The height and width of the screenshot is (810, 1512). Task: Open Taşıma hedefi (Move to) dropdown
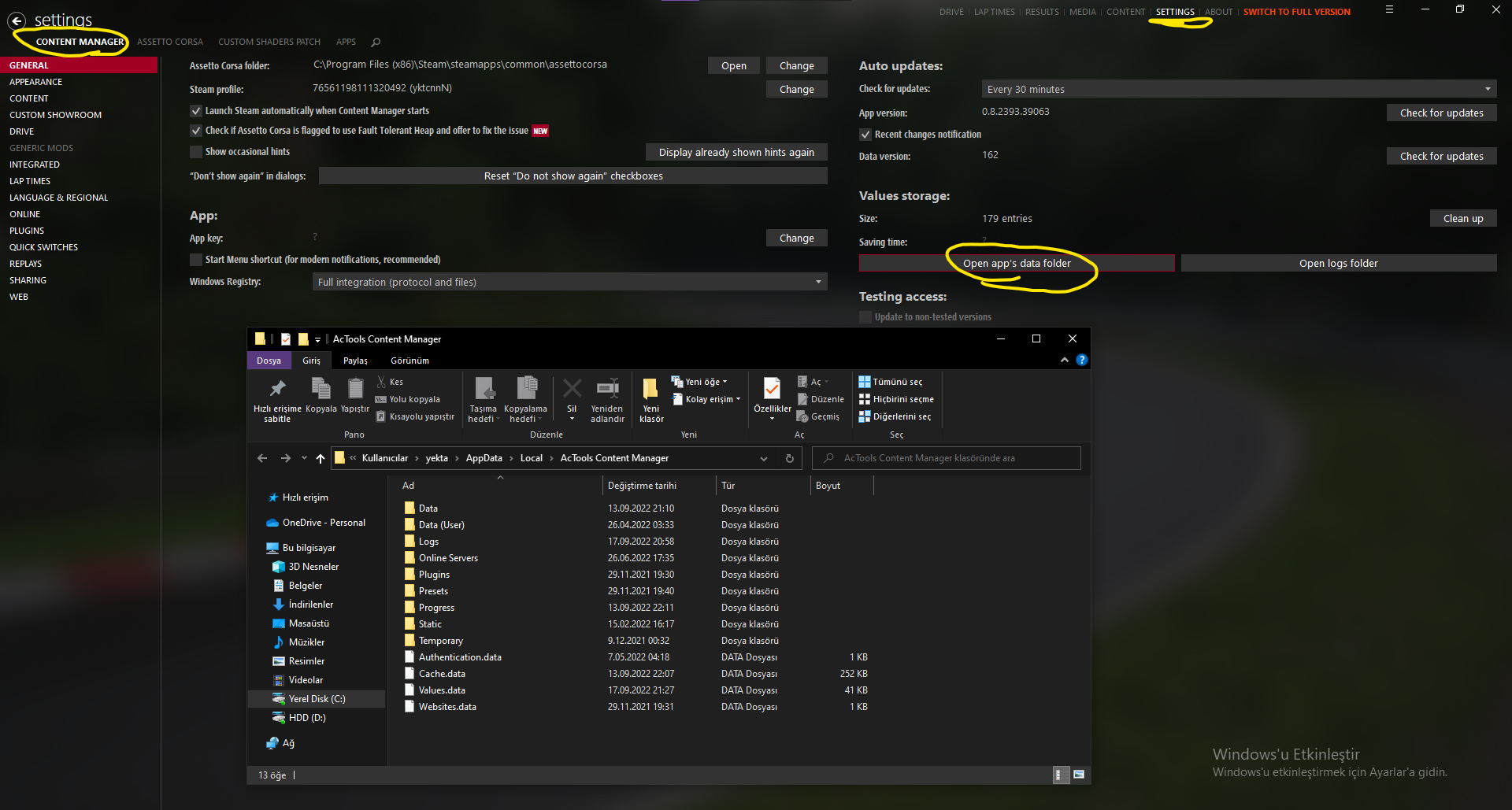(484, 400)
